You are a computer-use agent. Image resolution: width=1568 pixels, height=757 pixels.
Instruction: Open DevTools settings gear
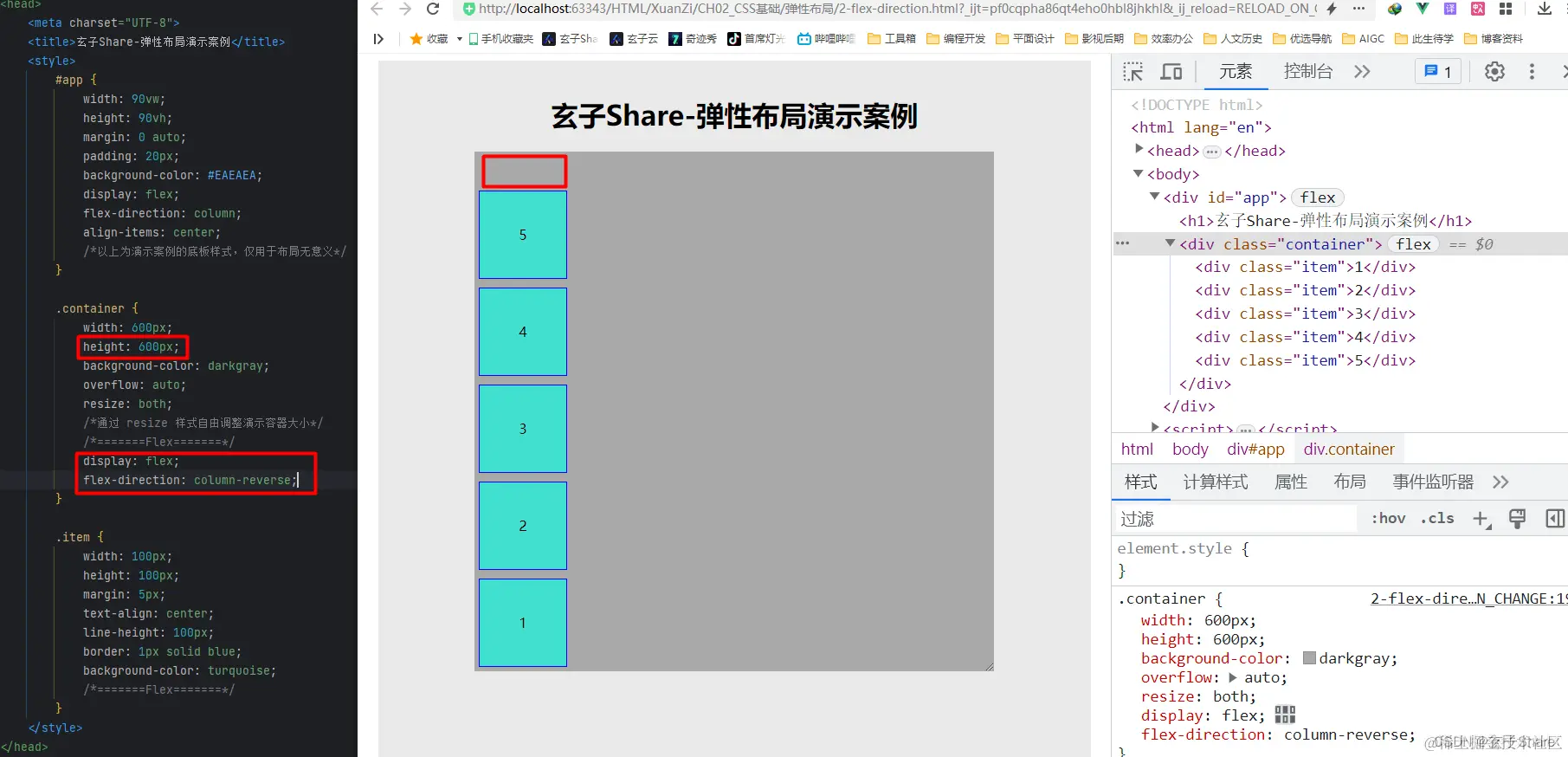(1494, 72)
